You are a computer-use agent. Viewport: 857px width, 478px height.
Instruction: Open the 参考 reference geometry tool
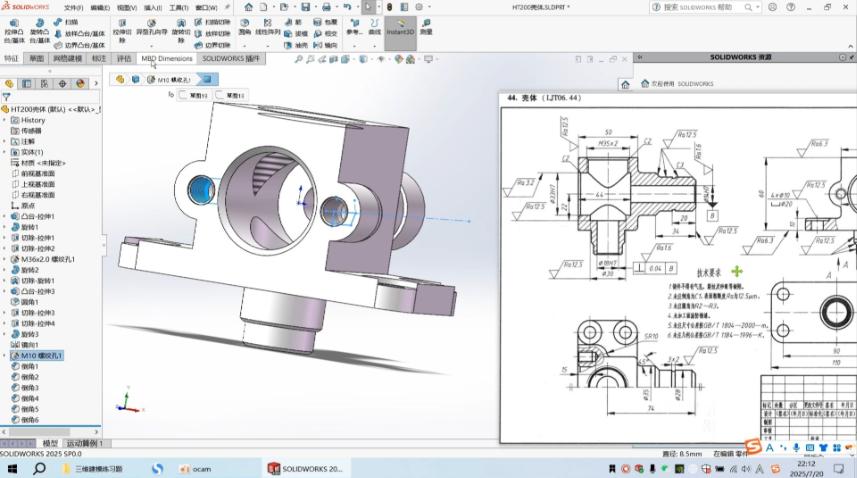click(x=354, y=27)
